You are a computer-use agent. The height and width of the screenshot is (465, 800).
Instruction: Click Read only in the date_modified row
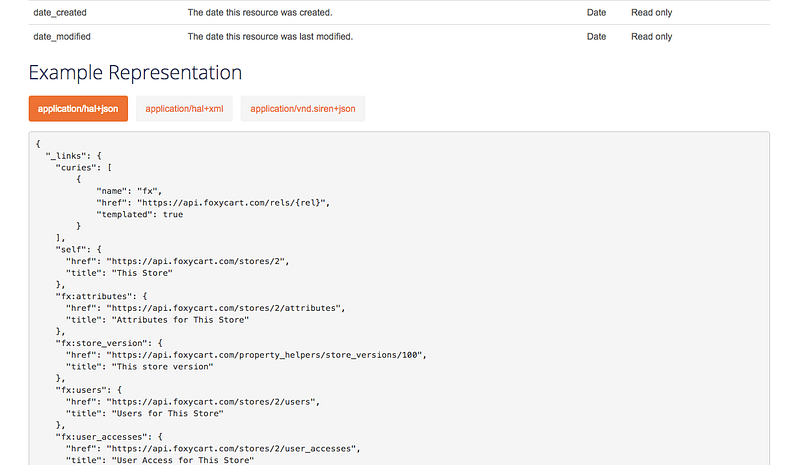pos(652,37)
